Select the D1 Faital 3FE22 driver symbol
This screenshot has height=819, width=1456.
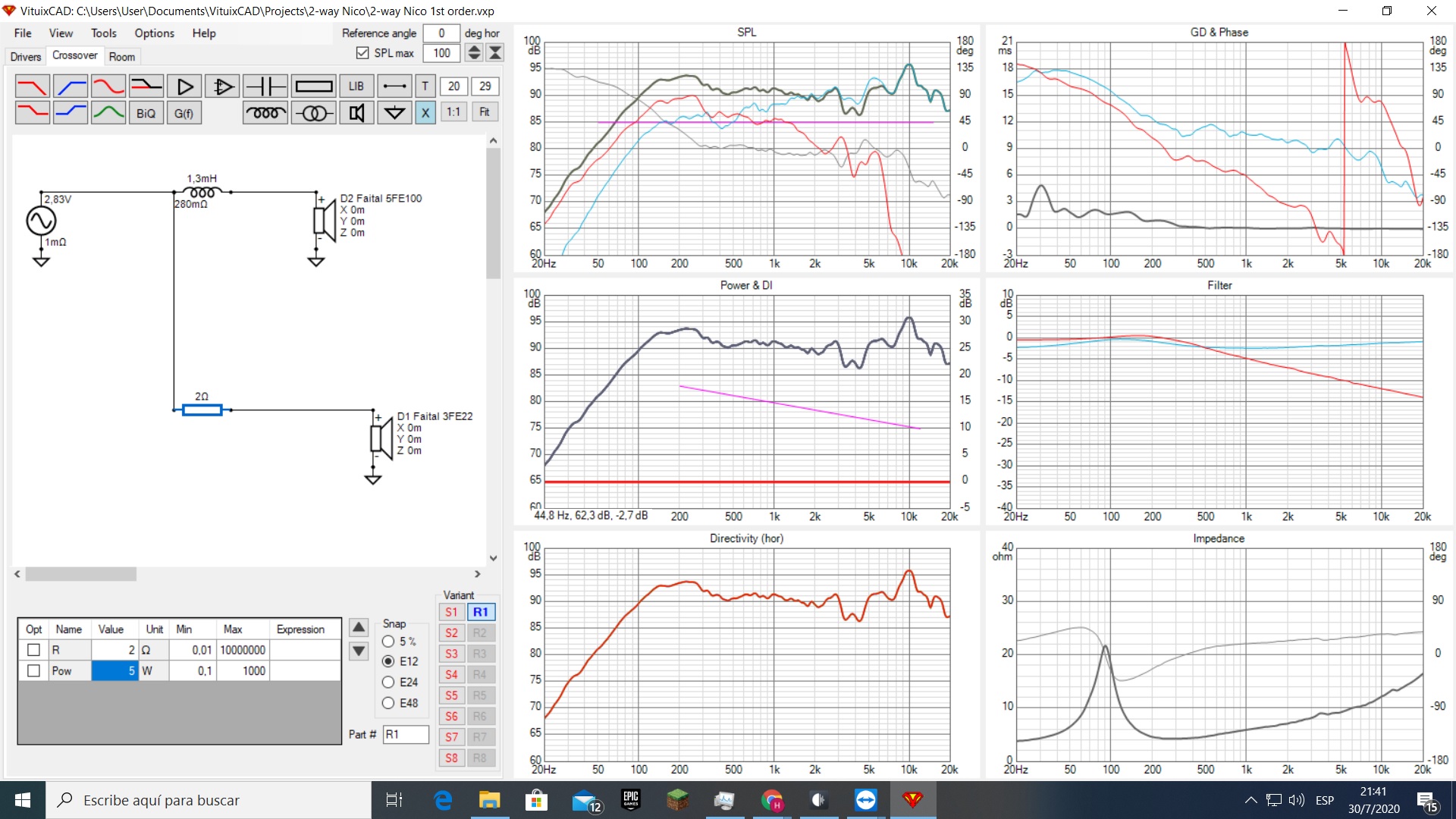(x=381, y=438)
